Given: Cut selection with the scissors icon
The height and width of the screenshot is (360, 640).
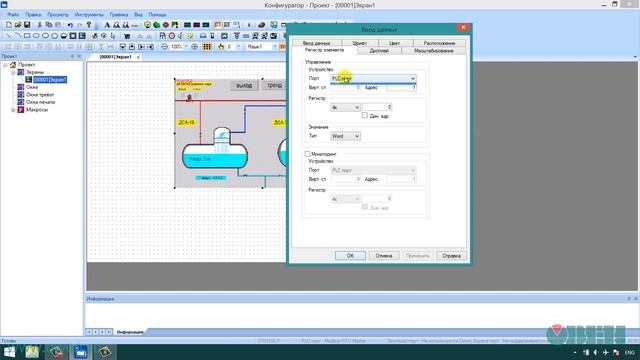Looking at the screenshot, I should 40,25.
